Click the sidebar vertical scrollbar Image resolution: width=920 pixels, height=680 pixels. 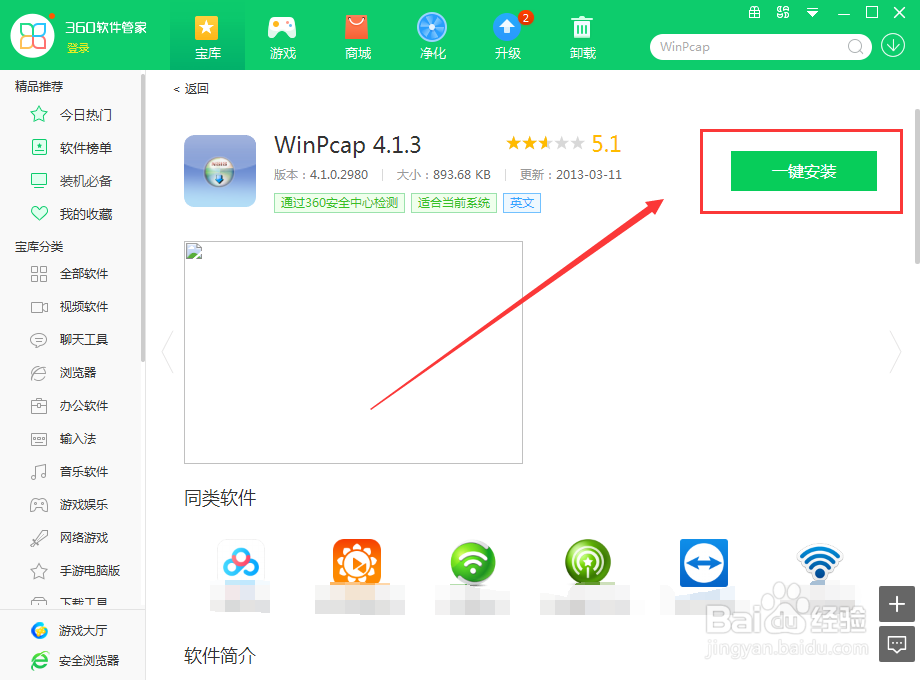click(143, 217)
